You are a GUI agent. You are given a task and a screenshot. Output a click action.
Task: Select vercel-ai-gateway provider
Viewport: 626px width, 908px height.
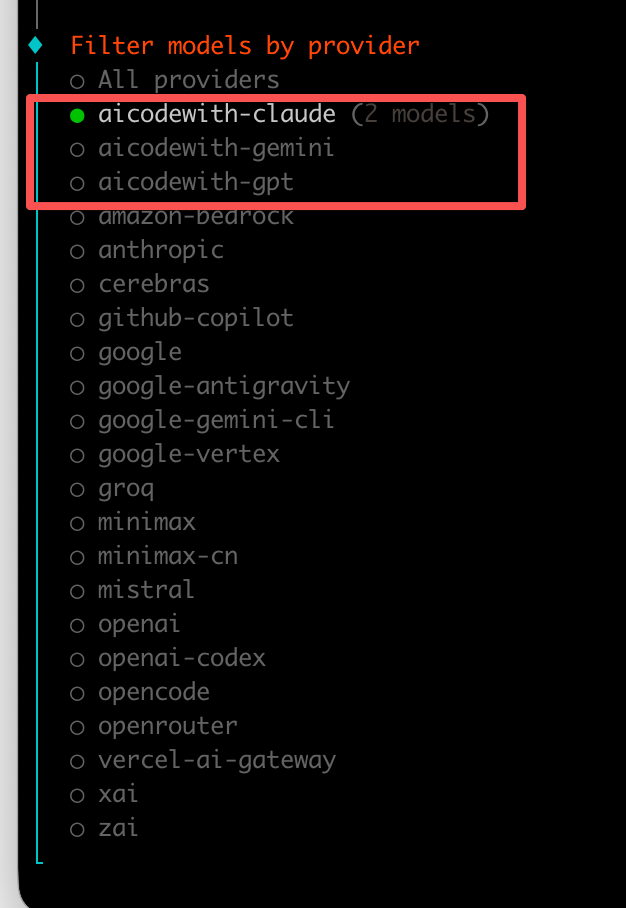click(x=216, y=760)
